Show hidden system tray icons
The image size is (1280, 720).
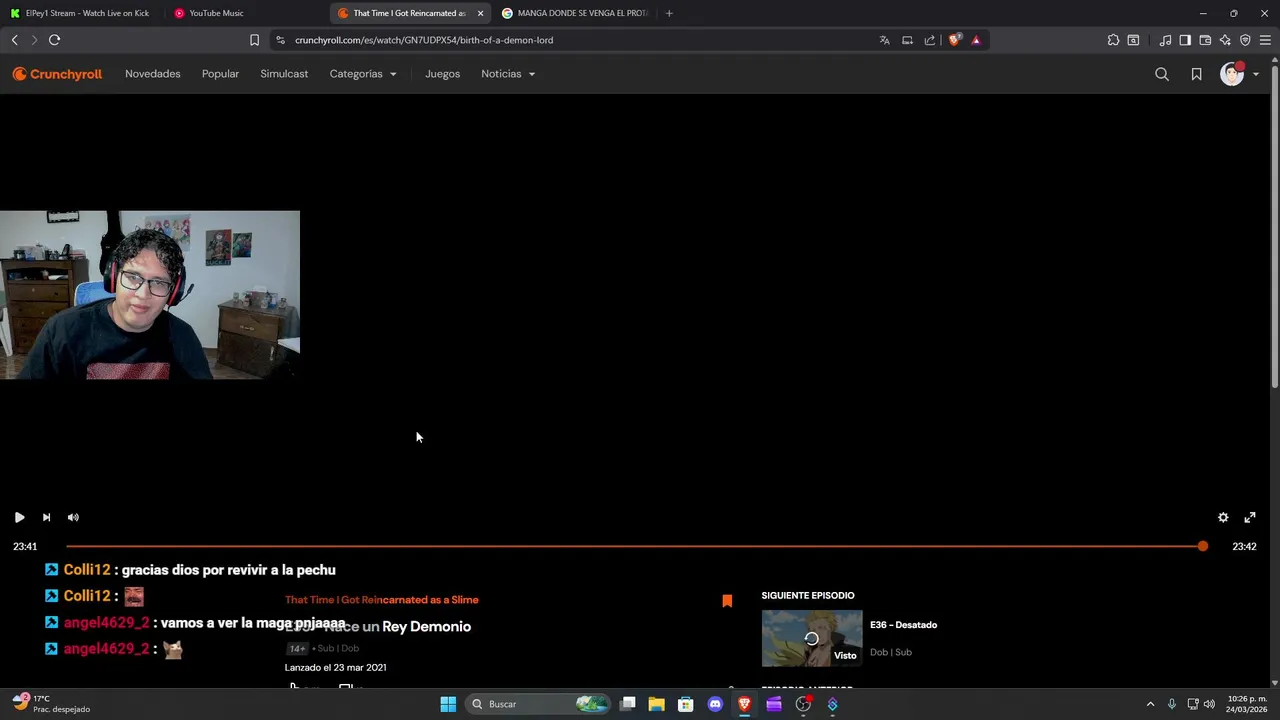[x=1150, y=704]
